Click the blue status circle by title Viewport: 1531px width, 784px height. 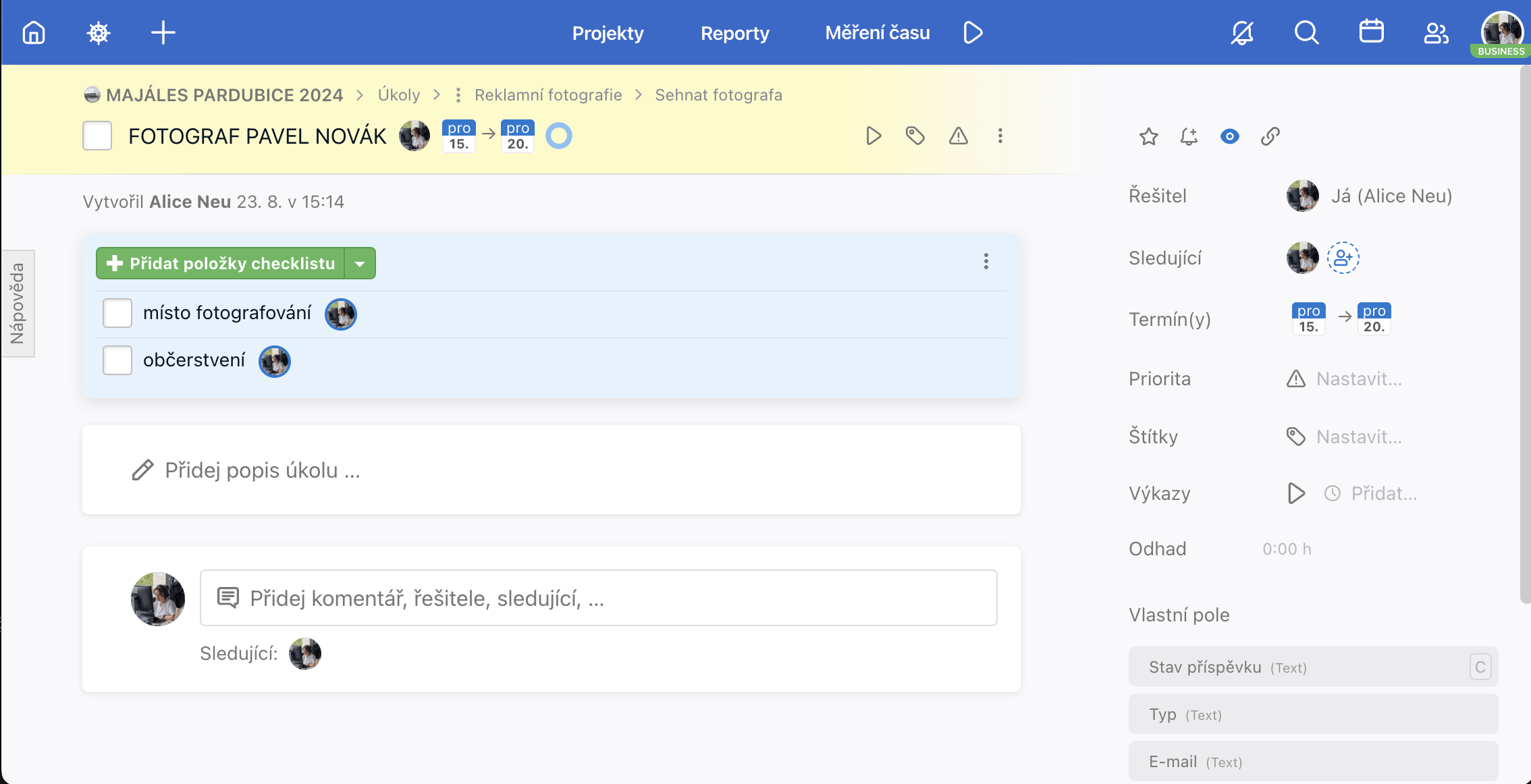point(559,136)
